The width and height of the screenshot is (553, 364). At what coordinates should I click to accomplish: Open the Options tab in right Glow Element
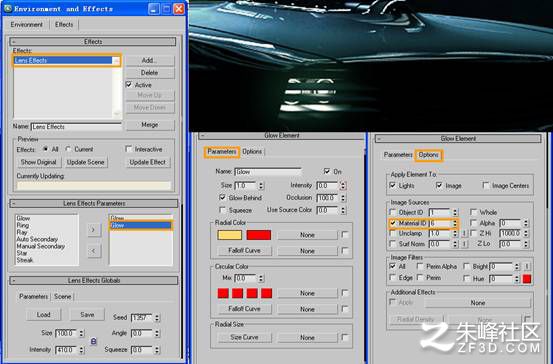pos(429,155)
